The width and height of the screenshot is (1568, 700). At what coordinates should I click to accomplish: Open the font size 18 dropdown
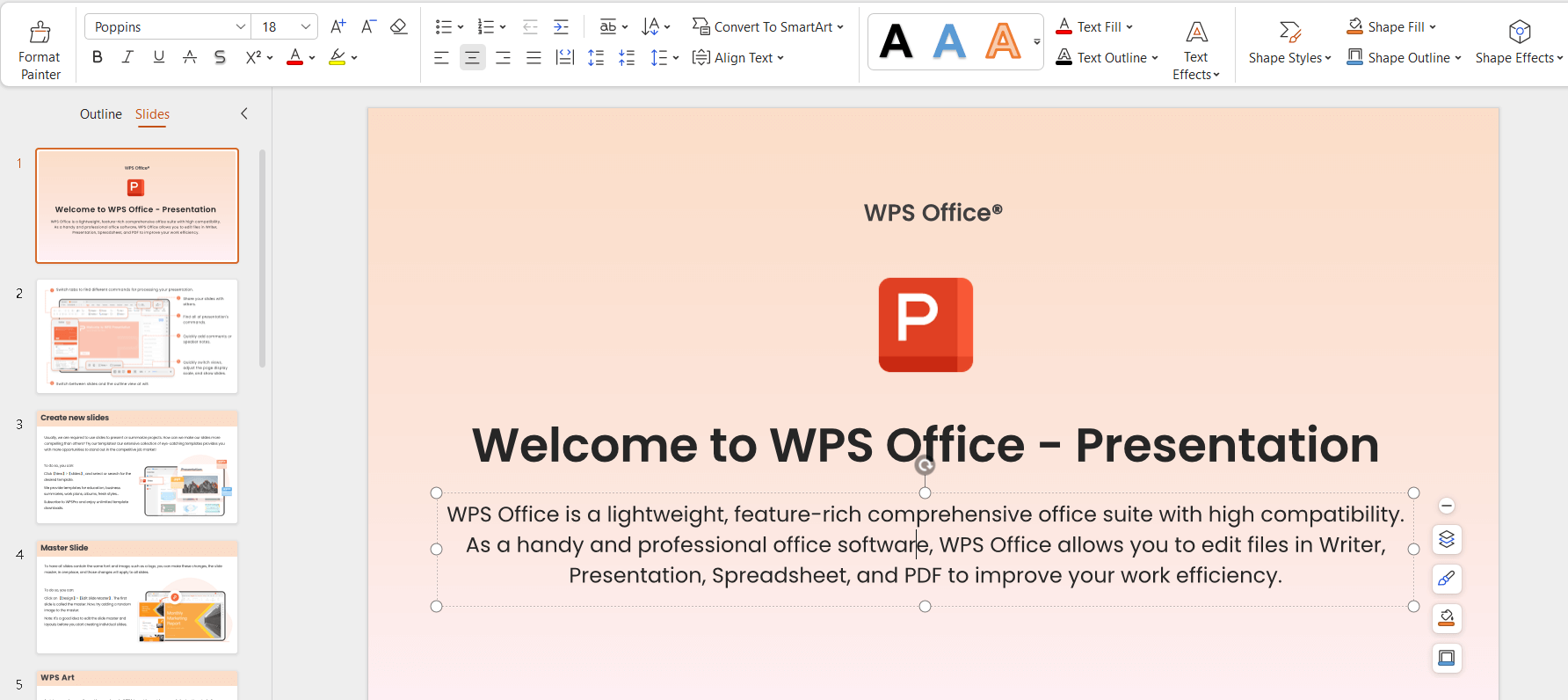point(306,27)
